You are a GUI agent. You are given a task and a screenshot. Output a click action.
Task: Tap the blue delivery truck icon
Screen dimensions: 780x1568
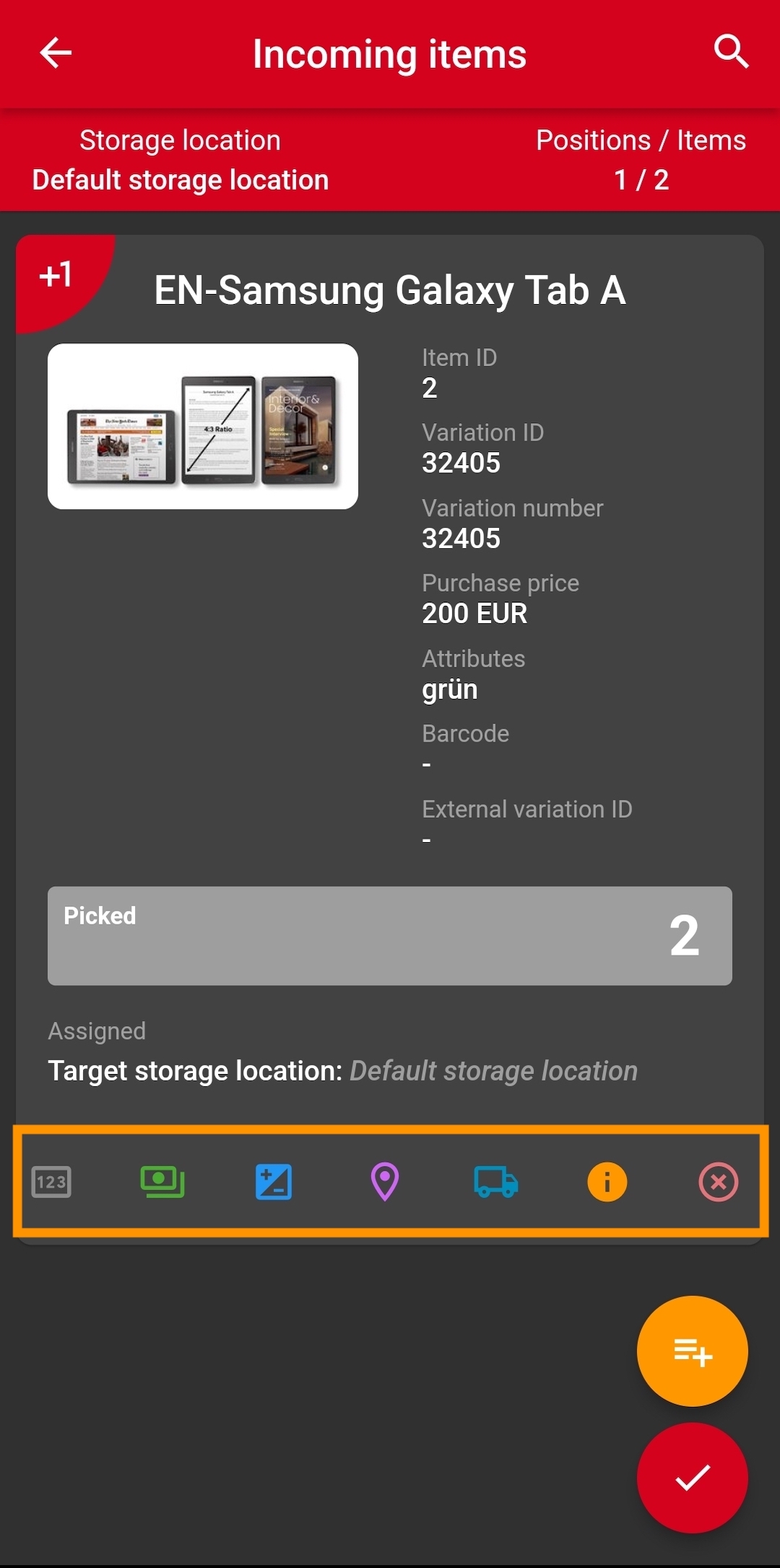pyautogui.click(x=496, y=1182)
